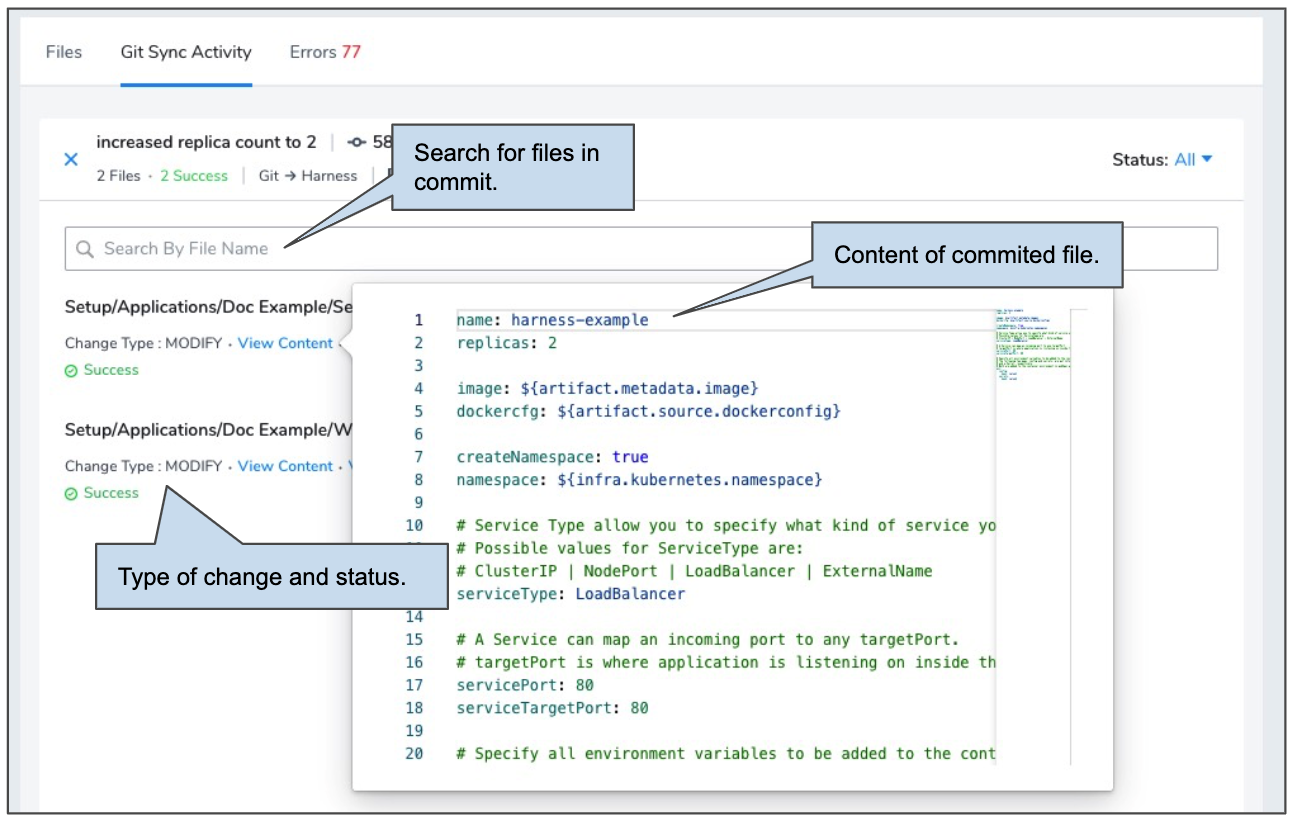Screen dimensions: 1297x823
Task: Click the 'replicas: 2' code line
Action: [506, 343]
